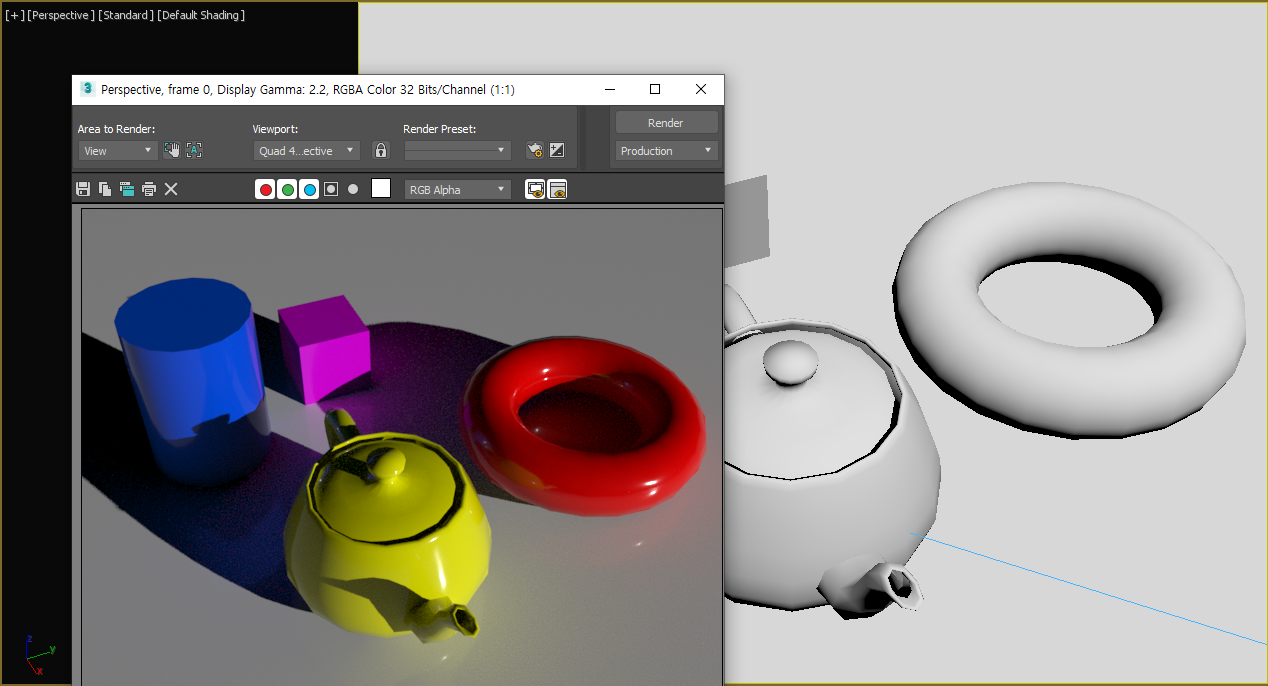
Task: Toggle the Lock to Viewport padlock
Action: pos(380,150)
